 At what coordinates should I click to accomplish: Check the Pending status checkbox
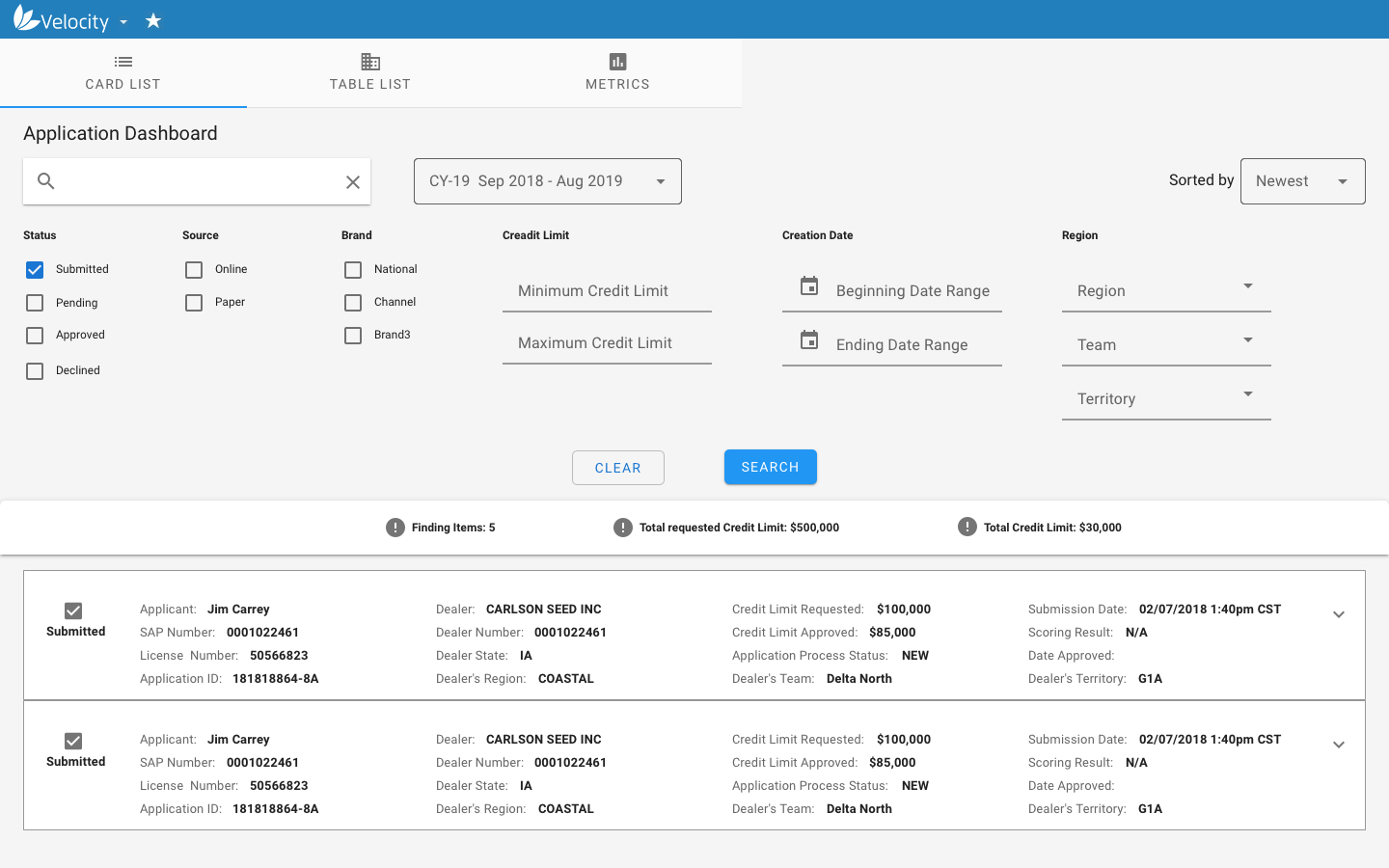(35, 303)
